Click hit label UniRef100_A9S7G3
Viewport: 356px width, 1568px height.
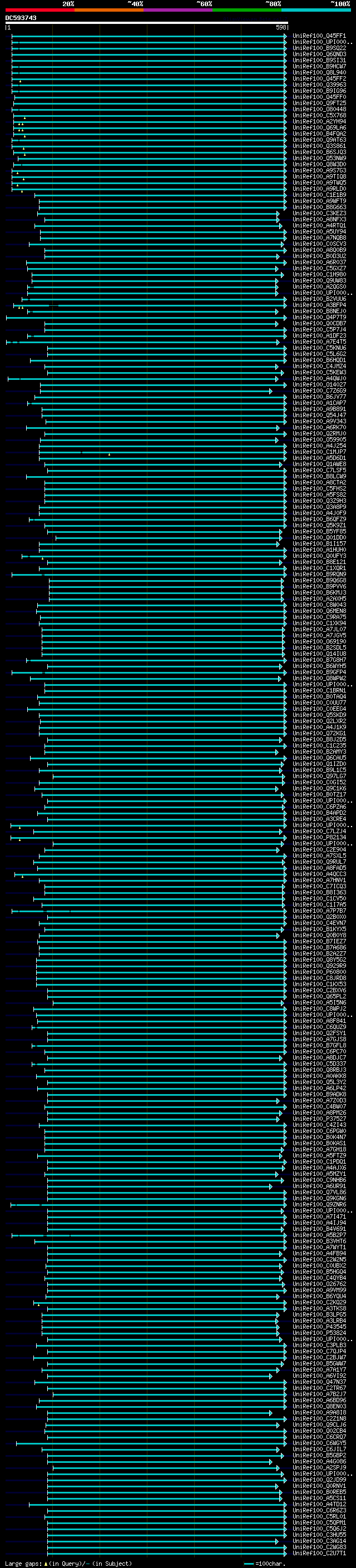pyautogui.click(x=319, y=170)
